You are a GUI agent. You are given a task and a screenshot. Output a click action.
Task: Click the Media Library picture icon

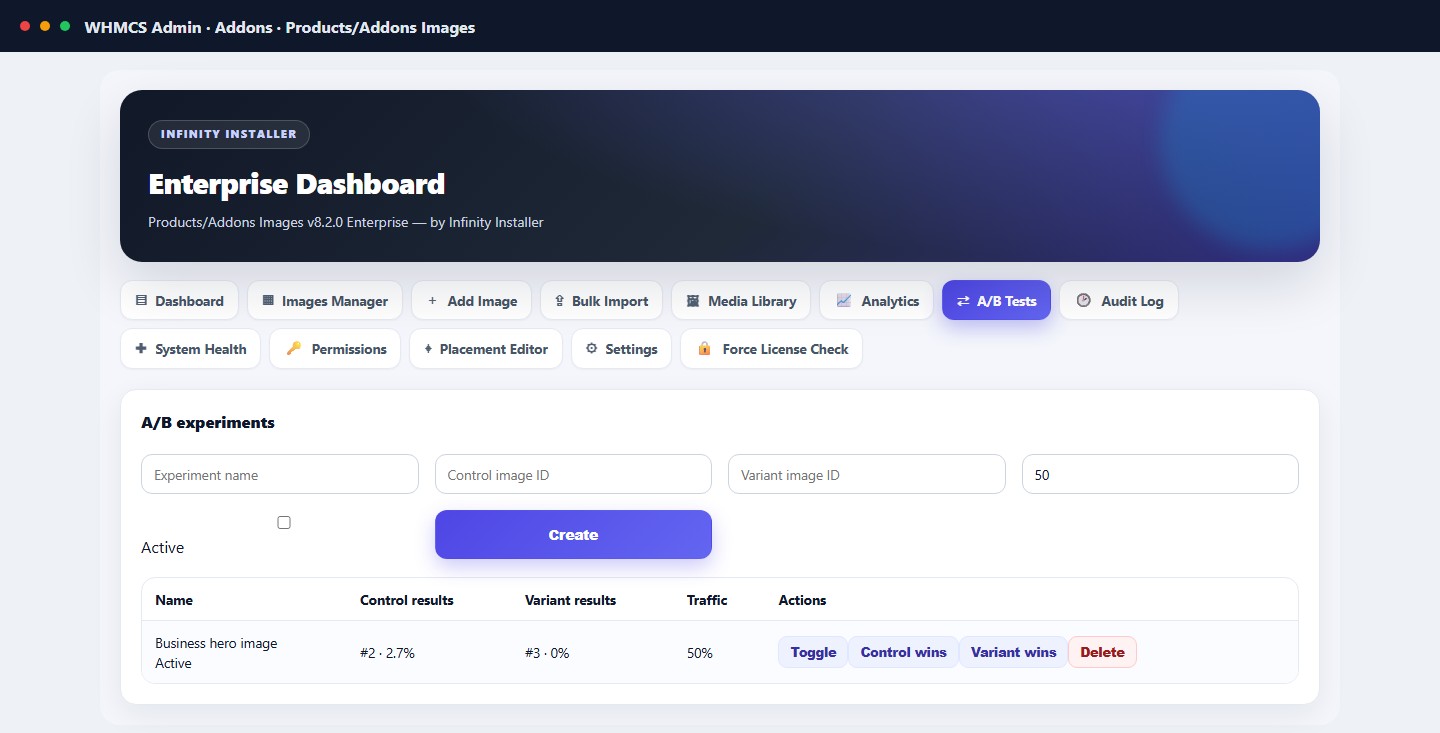point(693,300)
